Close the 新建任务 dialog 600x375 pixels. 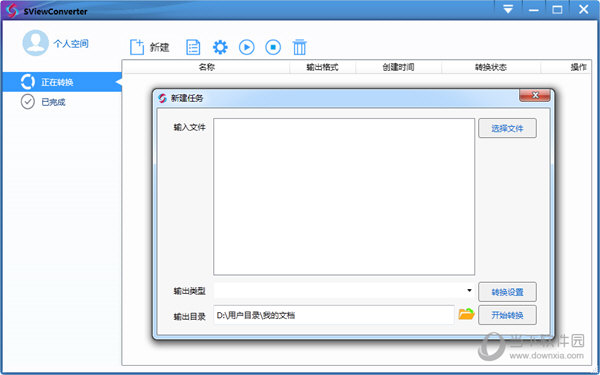point(535,95)
